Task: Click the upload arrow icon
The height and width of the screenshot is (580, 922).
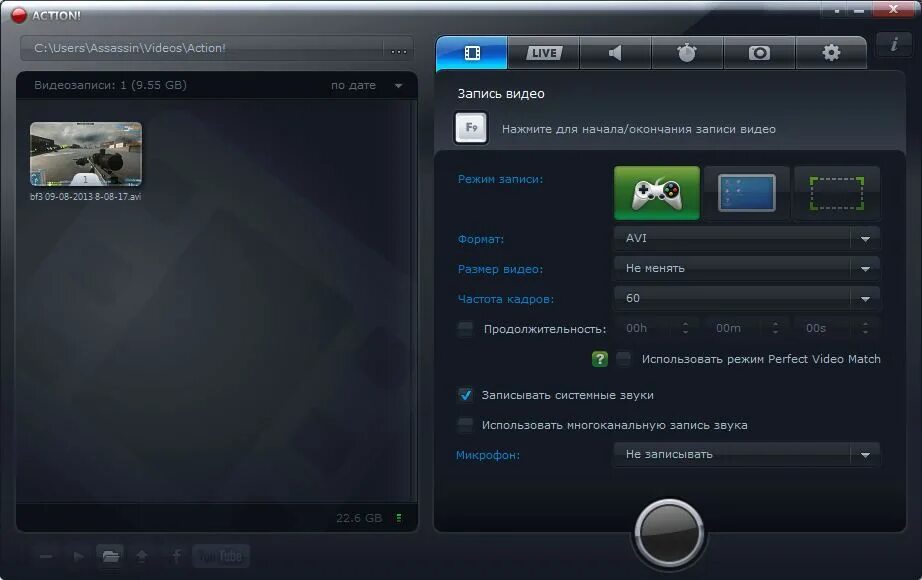Action: point(142,556)
